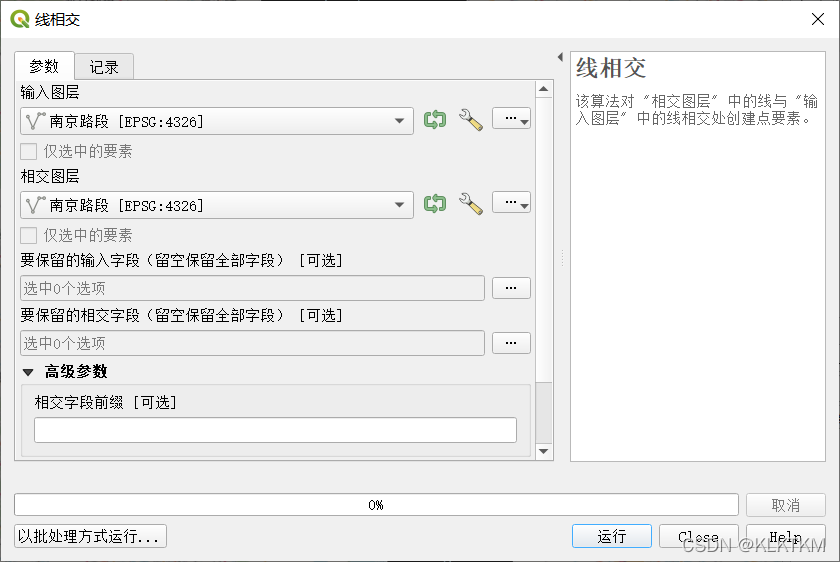Click the parameters scrollbar down arrow
This screenshot has width=840, height=562.
[544, 452]
